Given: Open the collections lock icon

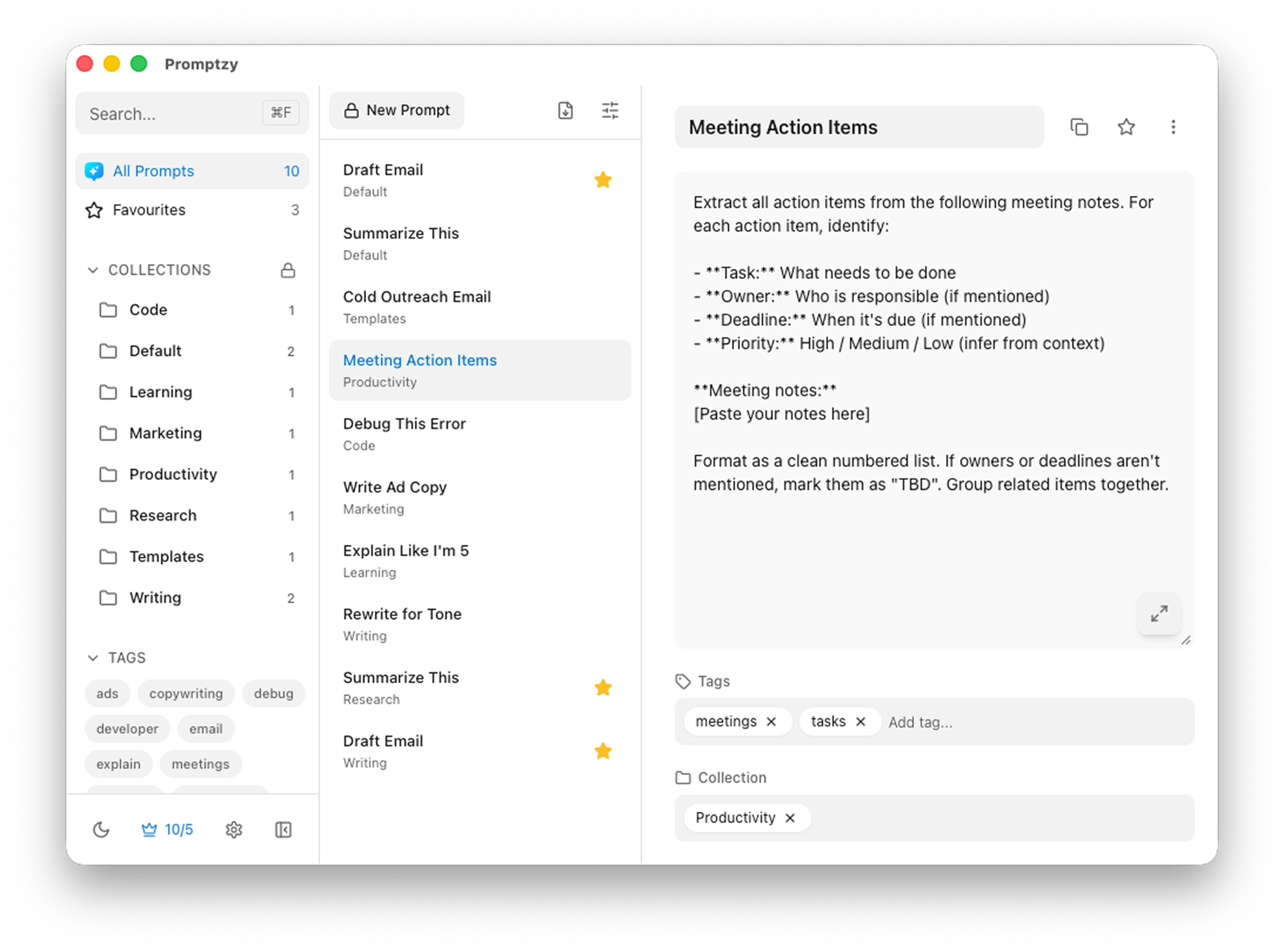Looking at the screenshot, I should click(x=288, y=270).
